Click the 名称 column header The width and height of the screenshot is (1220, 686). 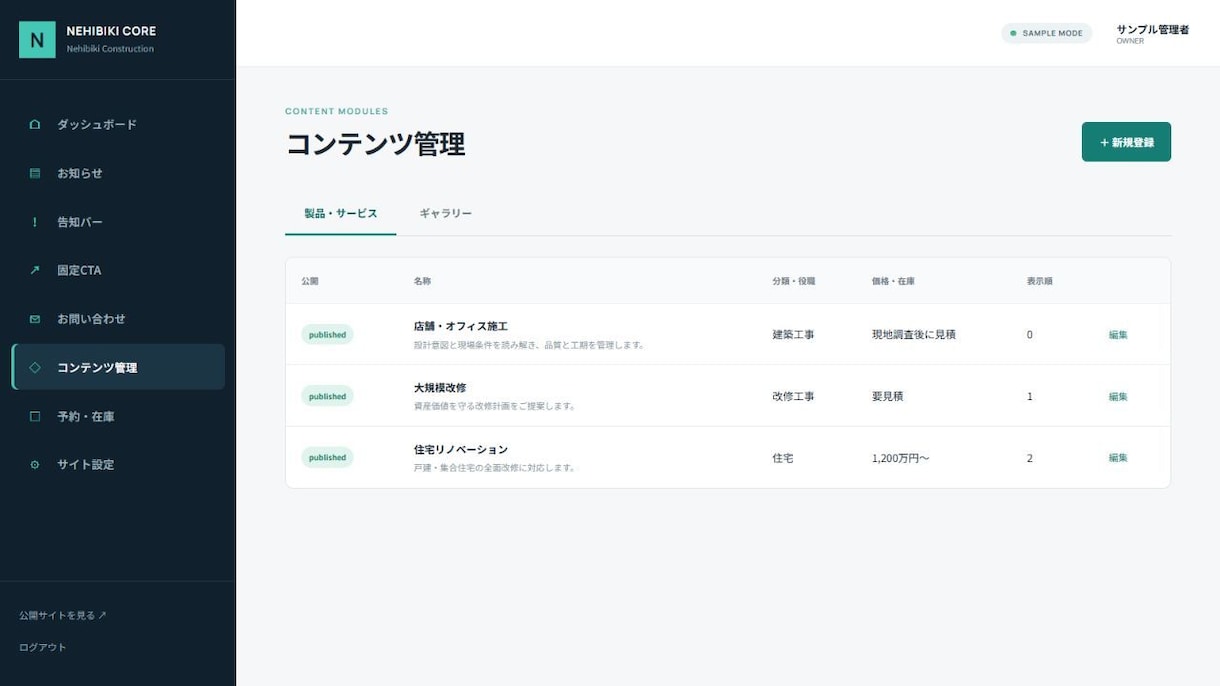[422, 281]
